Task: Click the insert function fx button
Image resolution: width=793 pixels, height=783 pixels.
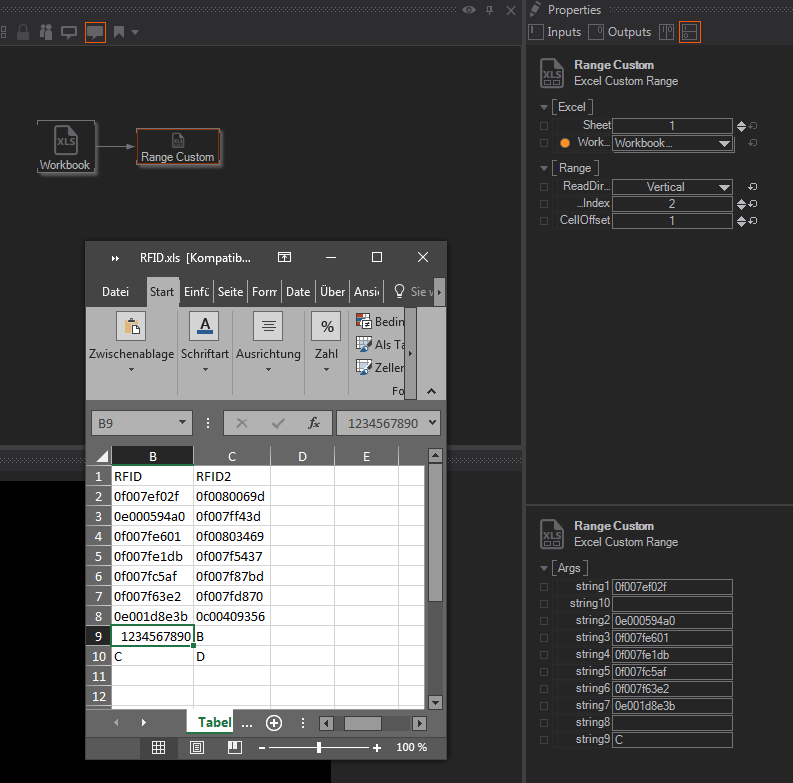Action: tap(313, 423)
